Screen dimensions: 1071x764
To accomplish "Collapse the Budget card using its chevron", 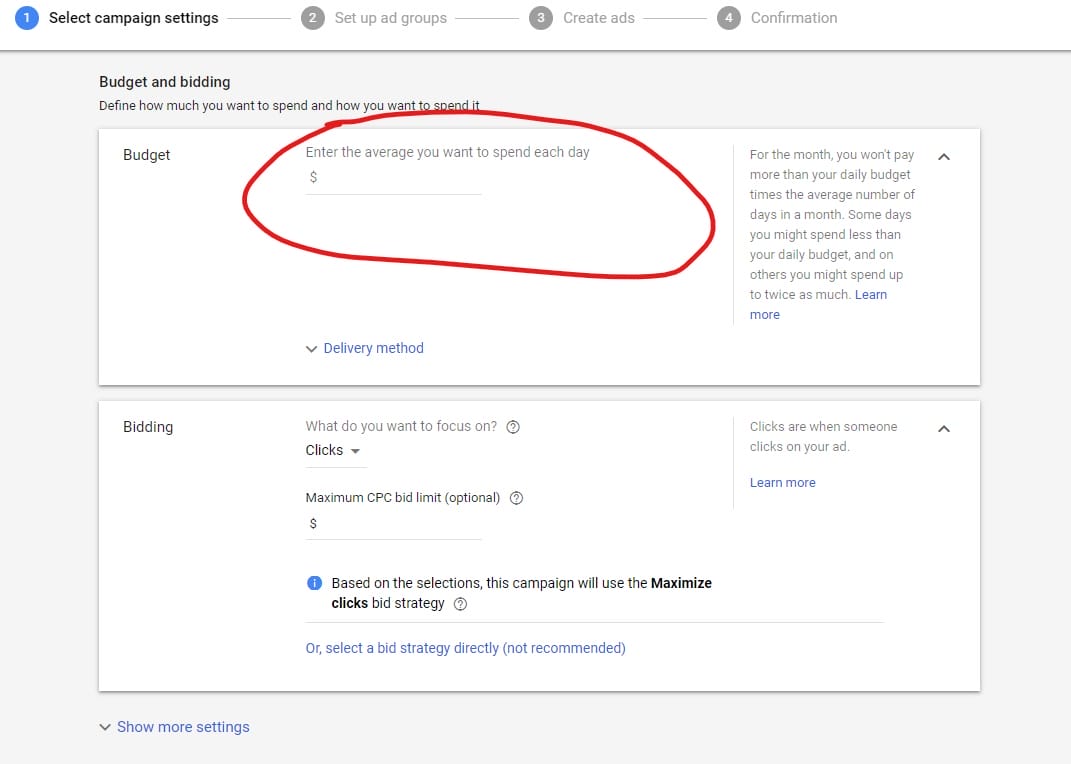I will coord(944,157).
